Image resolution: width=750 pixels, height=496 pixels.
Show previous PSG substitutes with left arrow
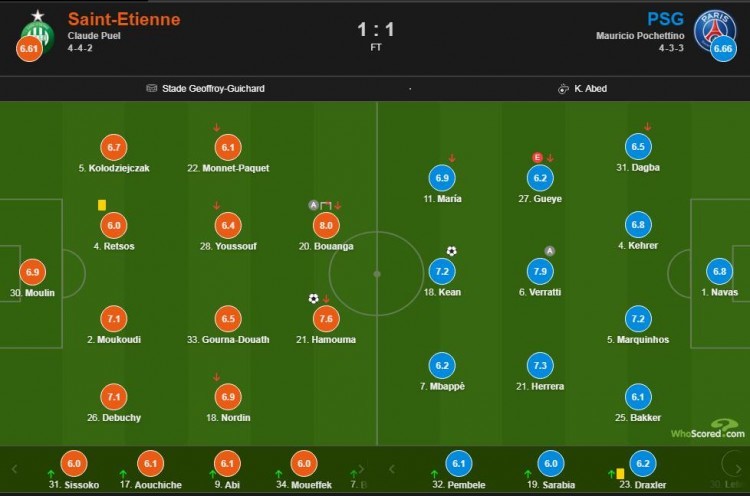pyautogui.click(x=392, y=469)
